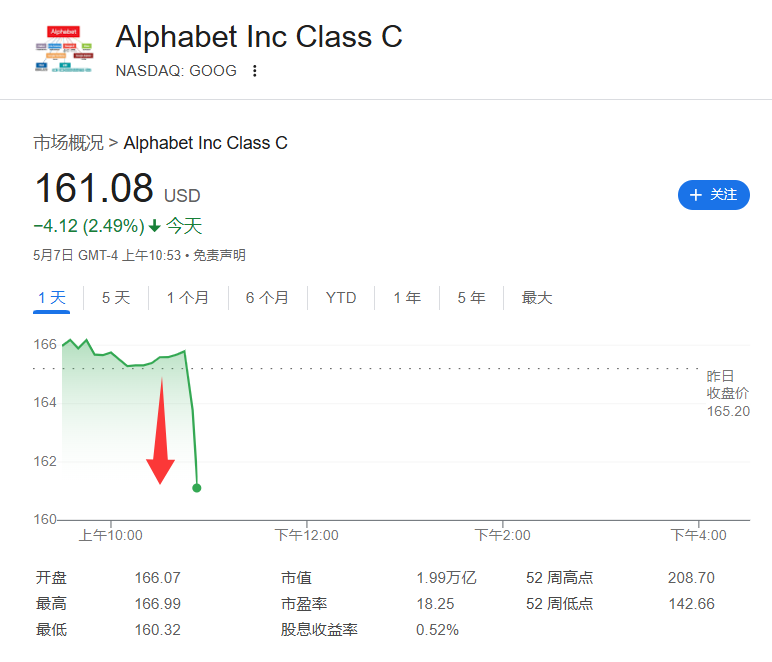
Task: Click the green down arrow beside 今天
Action: [x=155, y=226]
